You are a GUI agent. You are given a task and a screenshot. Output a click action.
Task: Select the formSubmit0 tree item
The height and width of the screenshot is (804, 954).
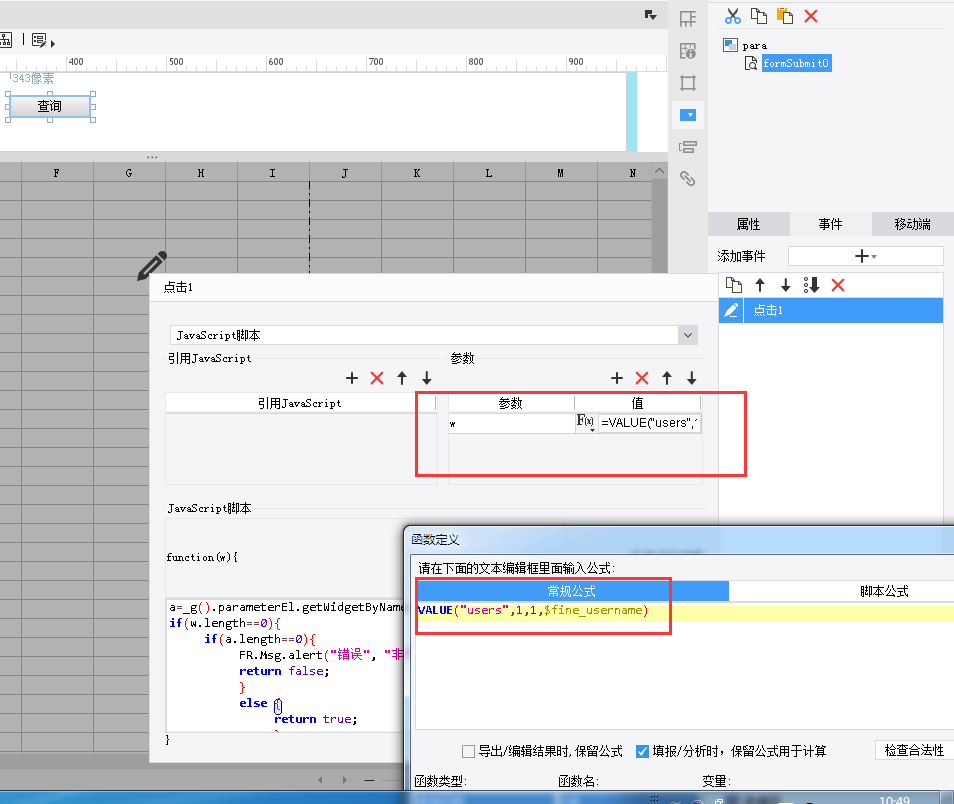pos(796,63)
